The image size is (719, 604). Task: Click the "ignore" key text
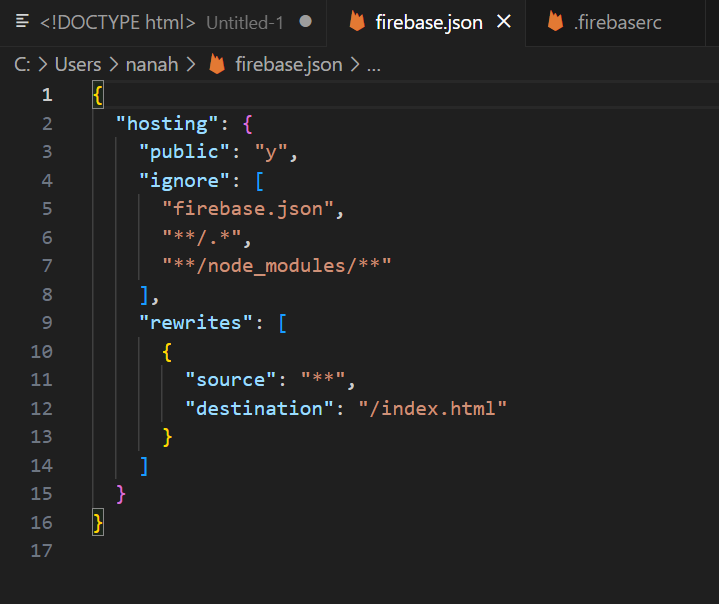click(184, 181)
